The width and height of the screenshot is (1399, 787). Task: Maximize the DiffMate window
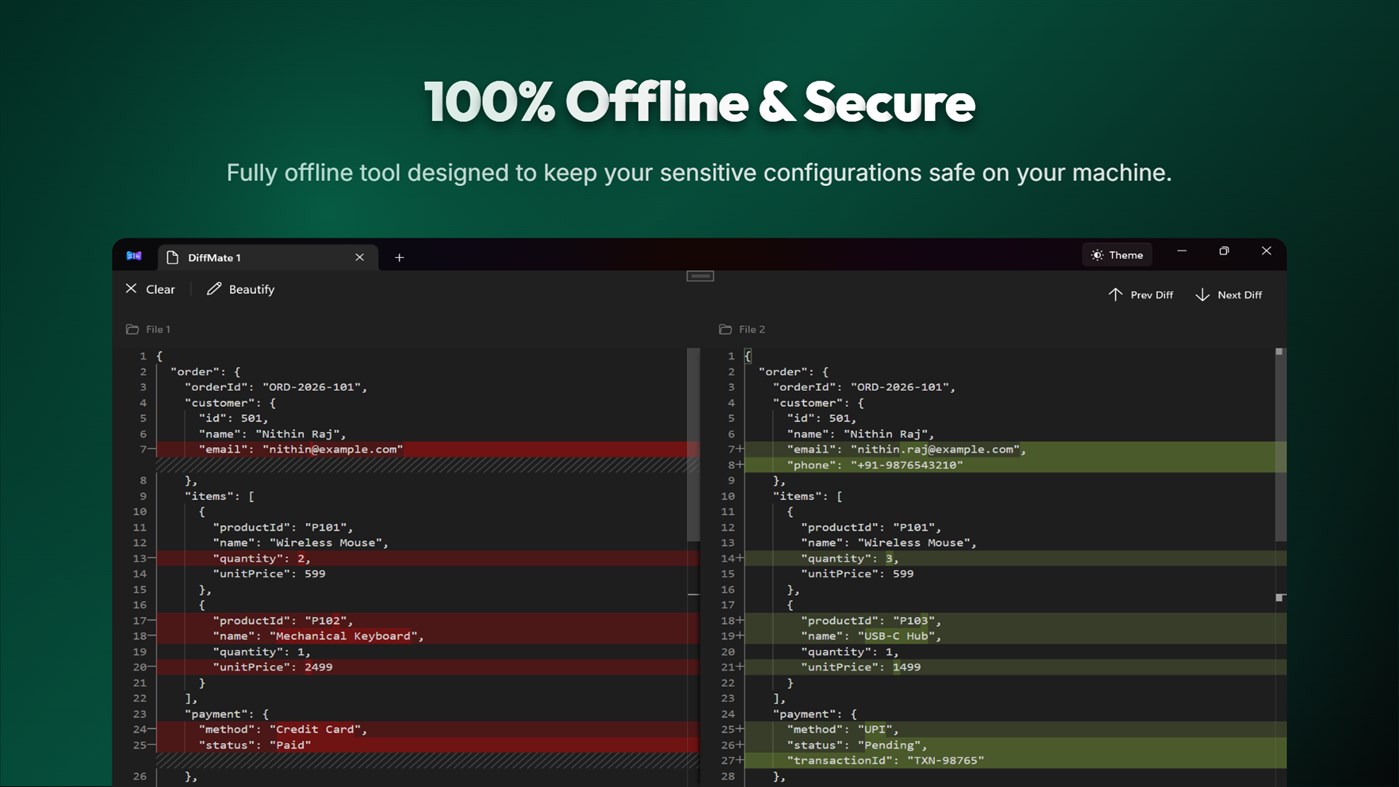tap(1224, 251)
